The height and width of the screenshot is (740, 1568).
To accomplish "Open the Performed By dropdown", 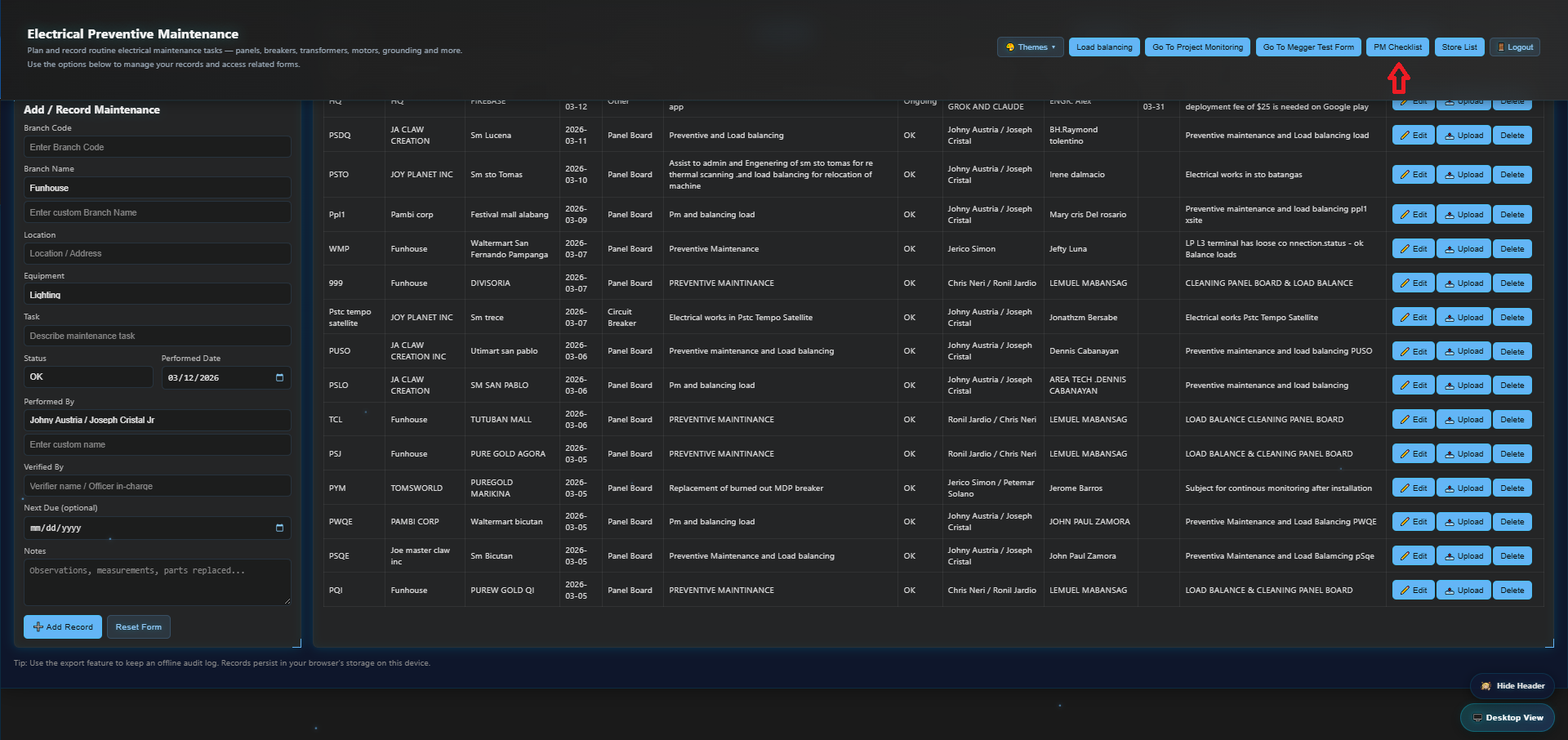I will pos(157,420).
